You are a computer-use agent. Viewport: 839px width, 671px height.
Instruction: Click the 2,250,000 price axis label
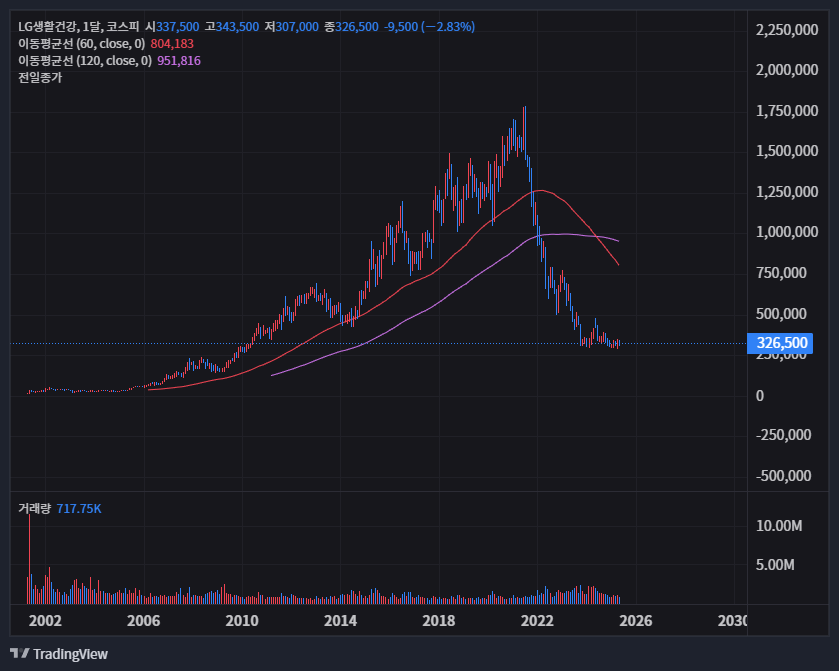click(787, 29)
